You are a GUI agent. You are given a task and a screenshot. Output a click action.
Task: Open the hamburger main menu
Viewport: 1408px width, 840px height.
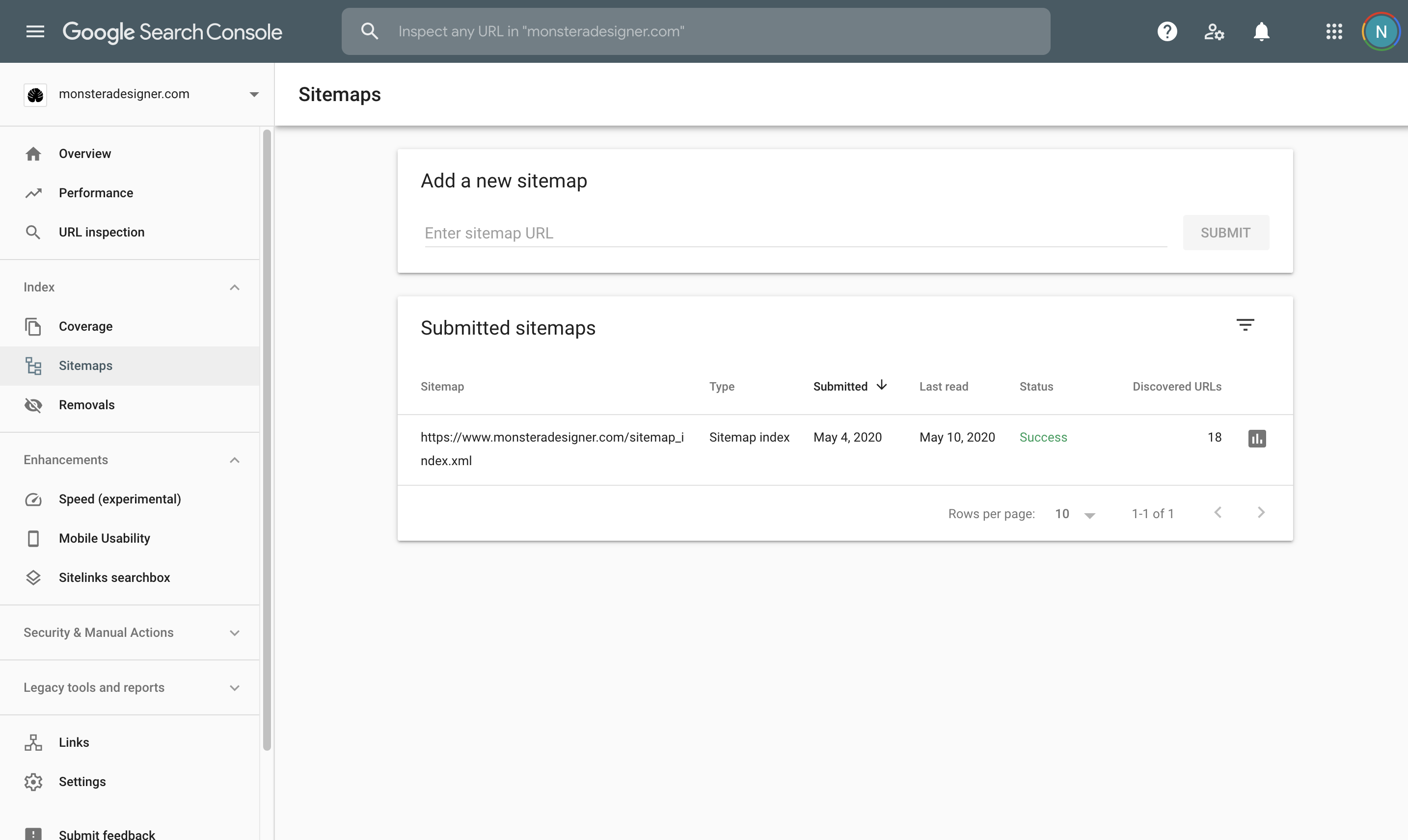[x=35, y=32]
